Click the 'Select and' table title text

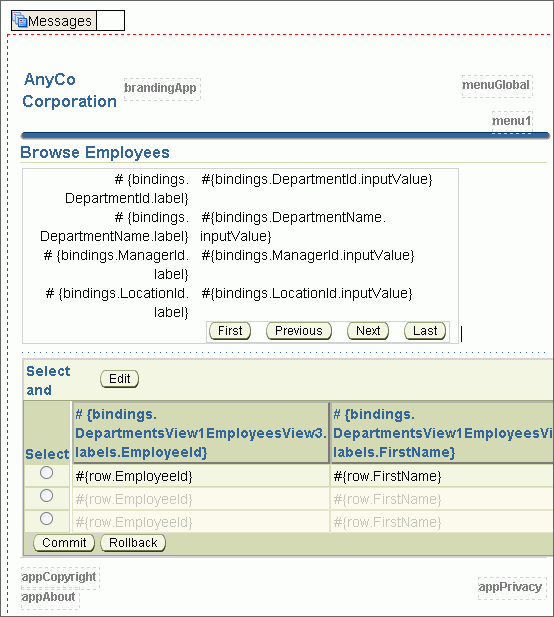pos(48,381)
